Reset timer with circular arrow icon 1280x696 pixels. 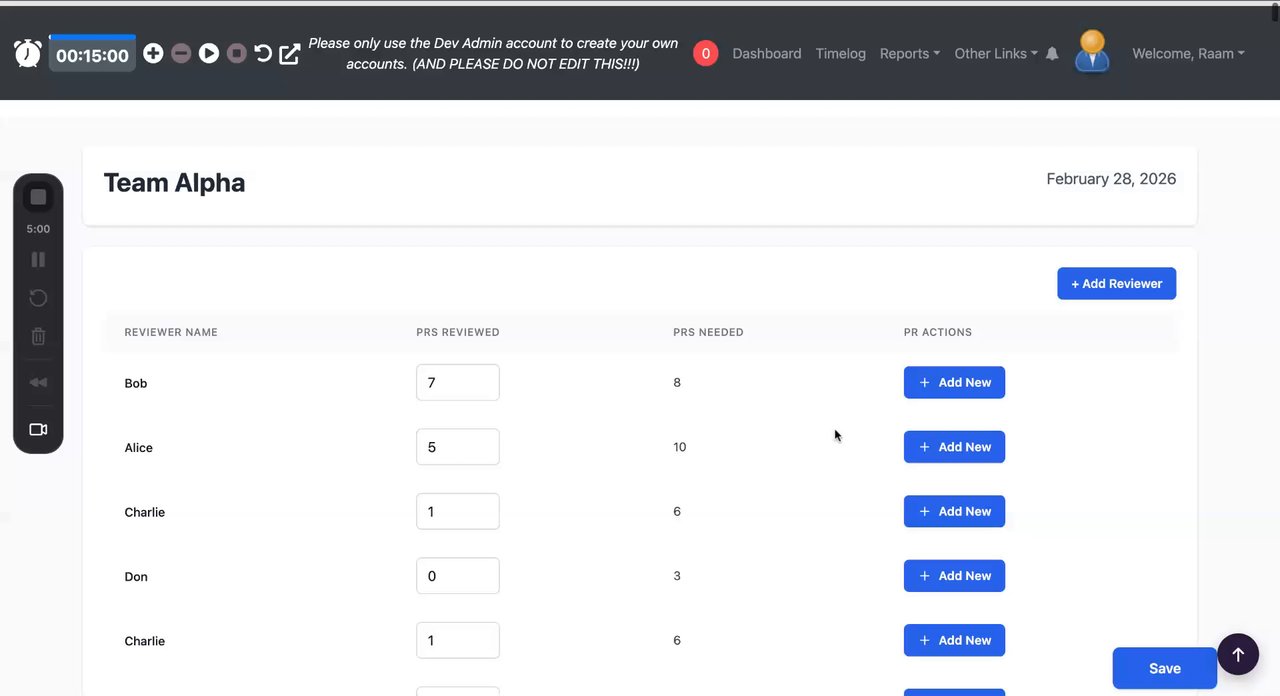click(x=263, y=54)
